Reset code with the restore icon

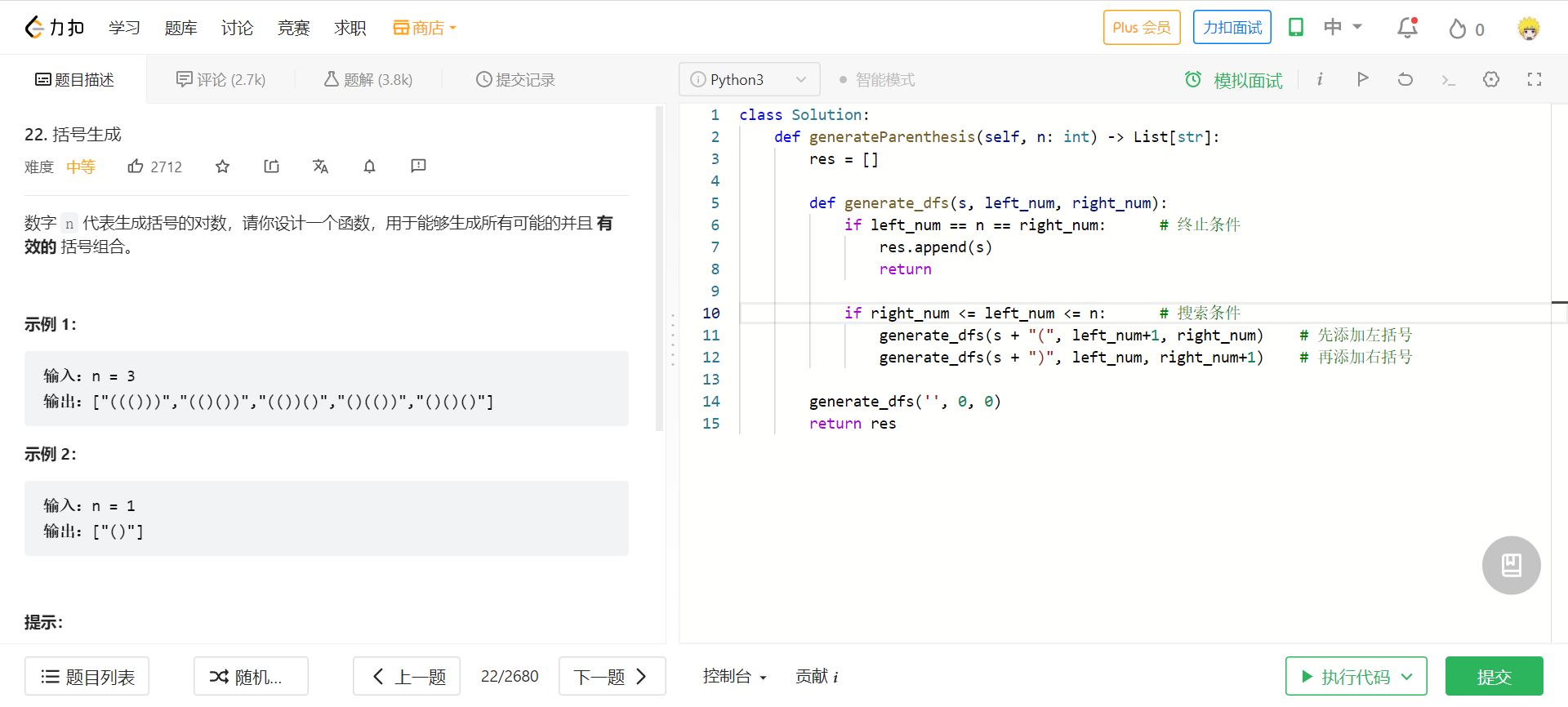tap(1405, 79)
